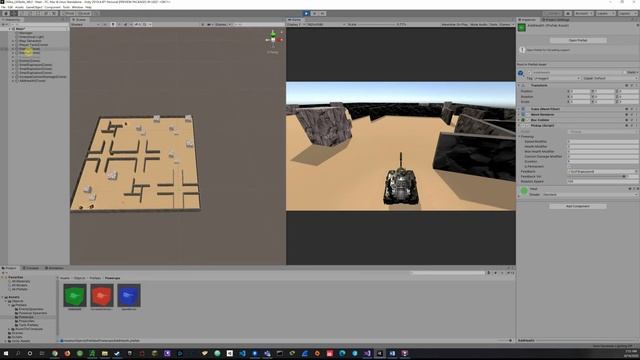Open the File menu
The width and height of the screenshot is (640, 360).
tap(4, 7)
